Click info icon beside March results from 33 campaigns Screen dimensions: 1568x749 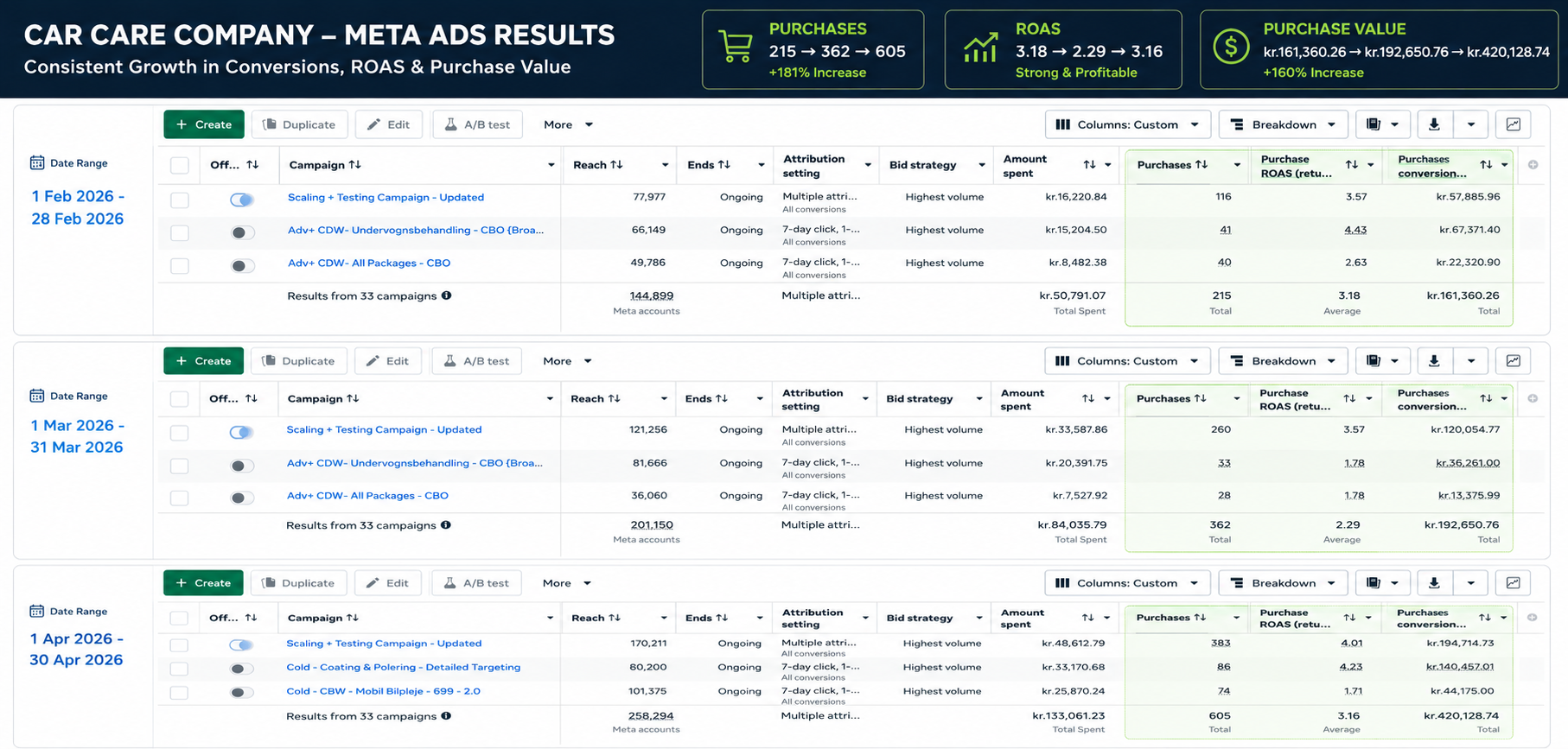pos(446,525)
